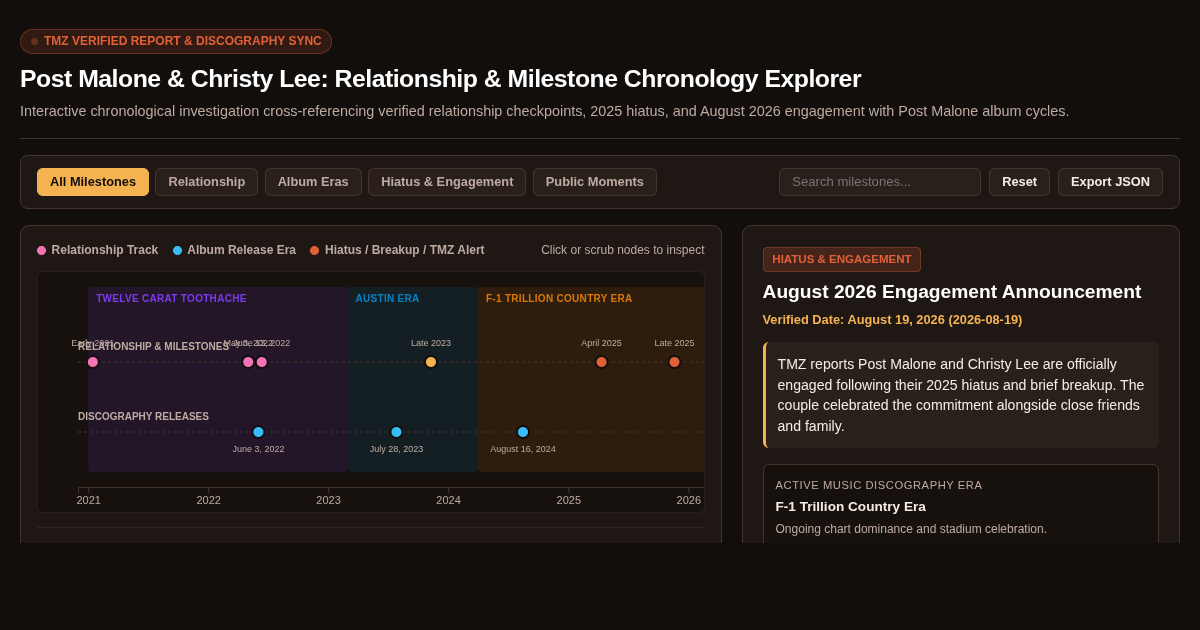Click the F-1 Trillion Country Era band label

(x=559, y=298)
